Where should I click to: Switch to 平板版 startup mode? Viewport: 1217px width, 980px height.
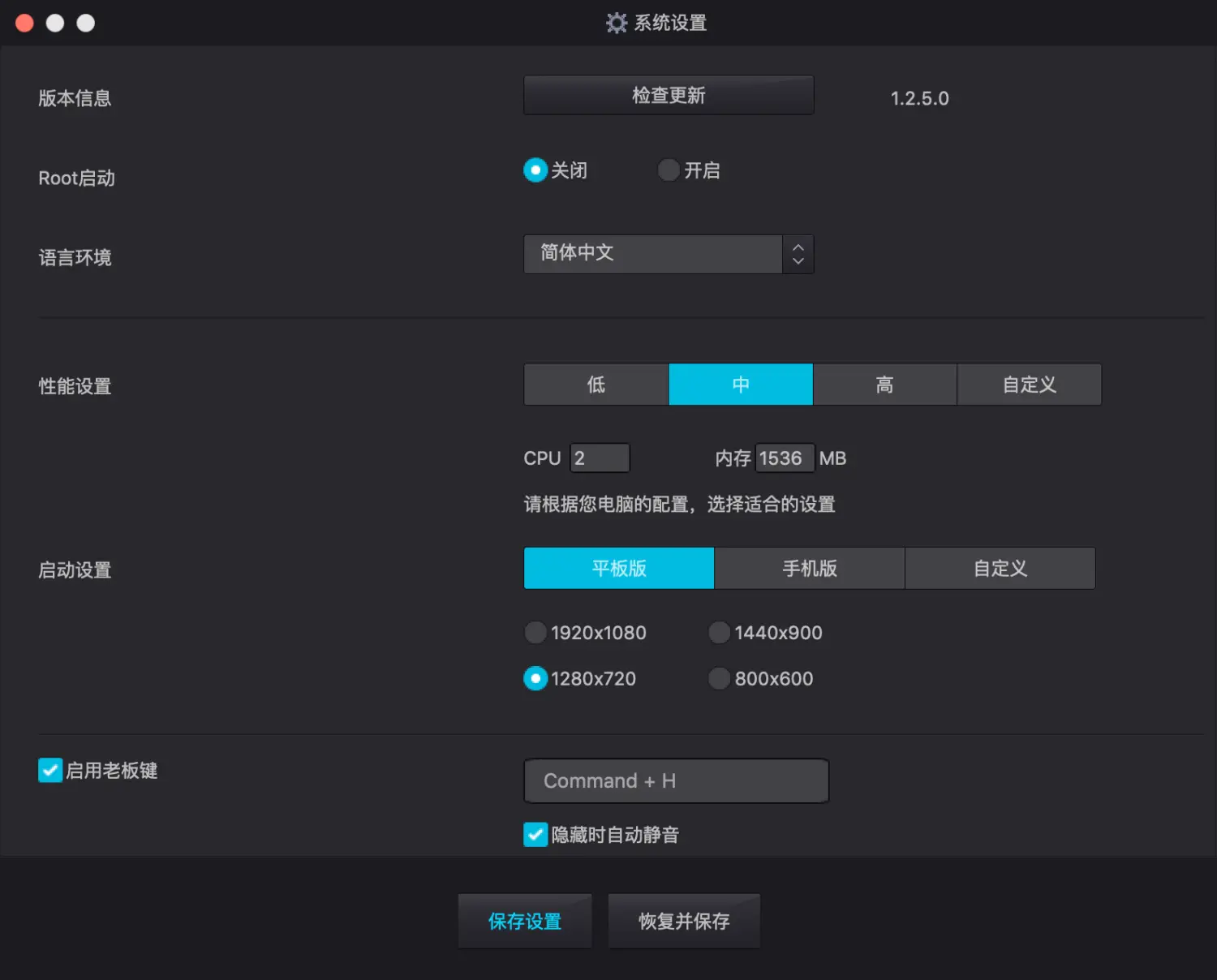coord(619,568)
